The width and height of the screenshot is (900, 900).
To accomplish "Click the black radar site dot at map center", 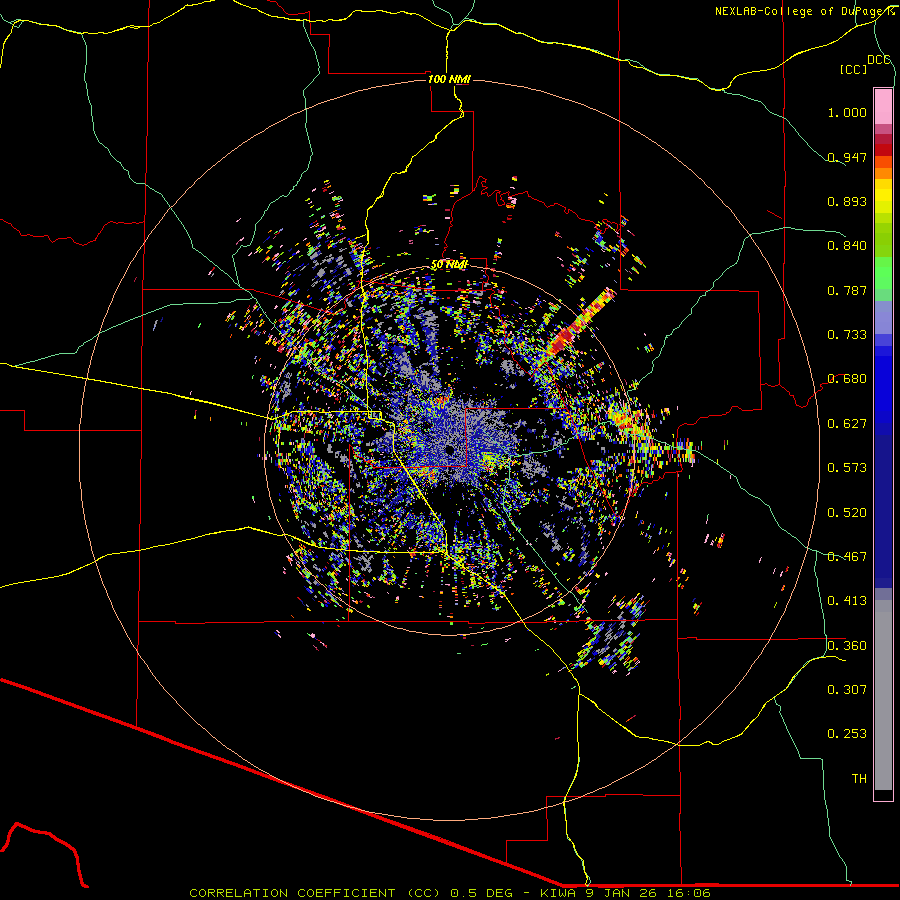I will pos(449,450).
